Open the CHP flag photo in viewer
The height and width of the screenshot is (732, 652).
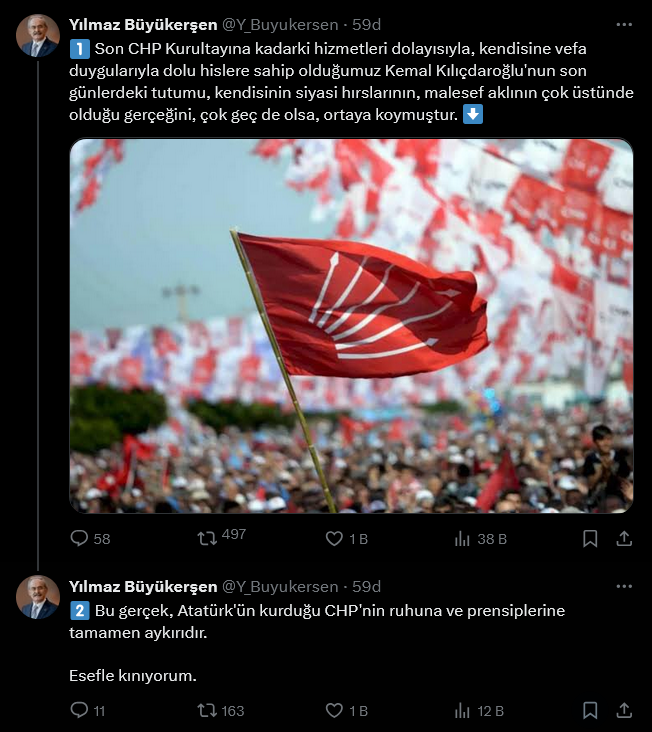point(351,326)
